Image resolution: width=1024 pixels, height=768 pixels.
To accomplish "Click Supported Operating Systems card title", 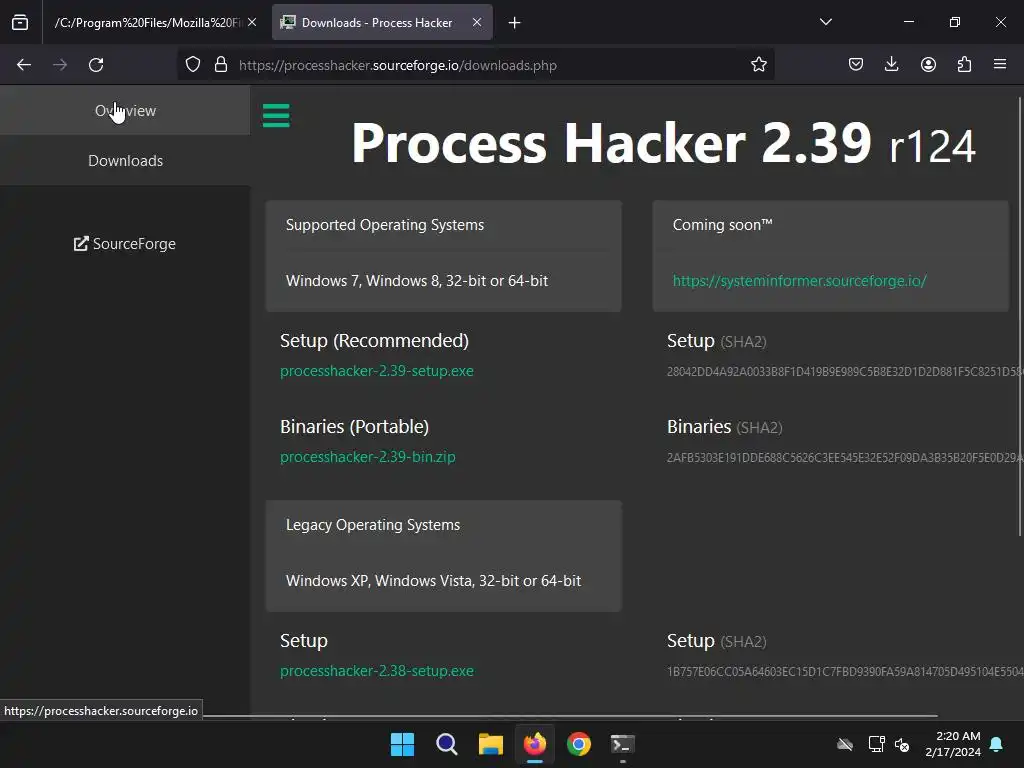I will [x=385, y=225].
